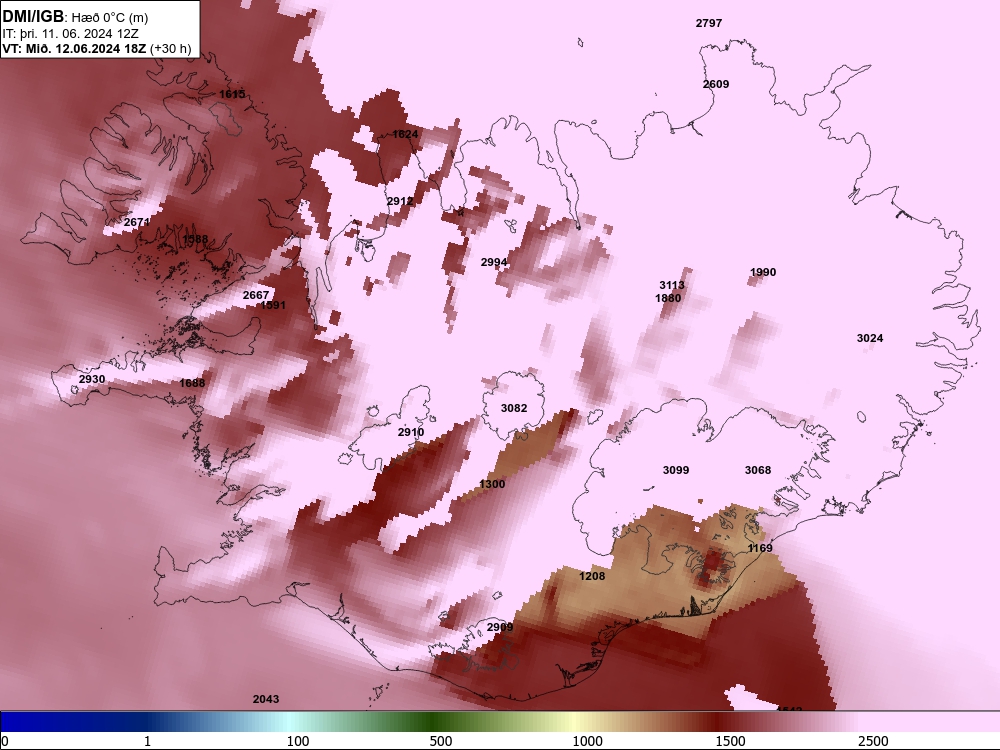Image resolution: width=1000 pixels, height=750 pixels.
Task: Click the map value 3024
Action: (870, 338)
